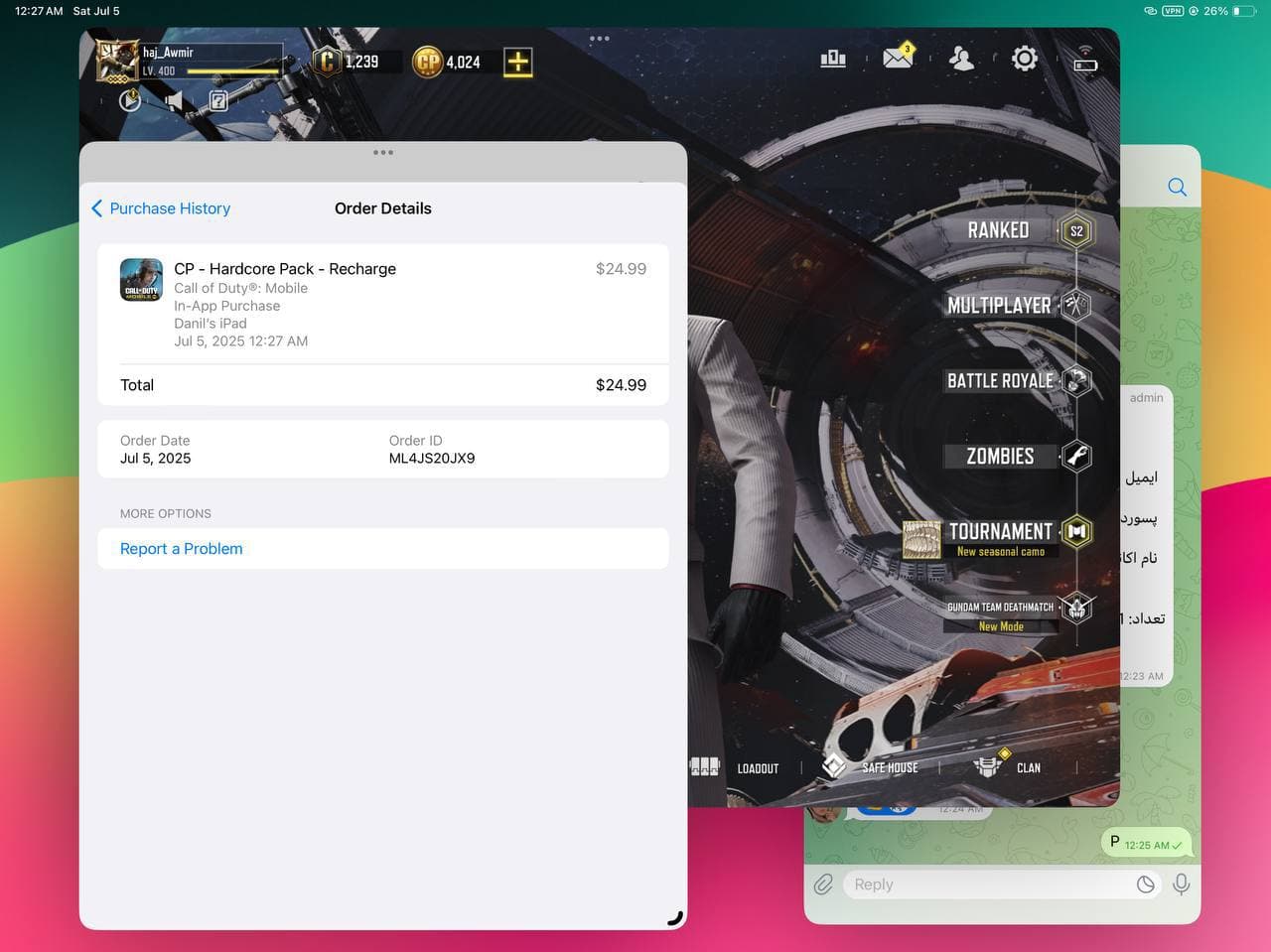This screenshot has height=952, width=1271.
Task: Open the friends icon in top bar
Action: [961, 59]
